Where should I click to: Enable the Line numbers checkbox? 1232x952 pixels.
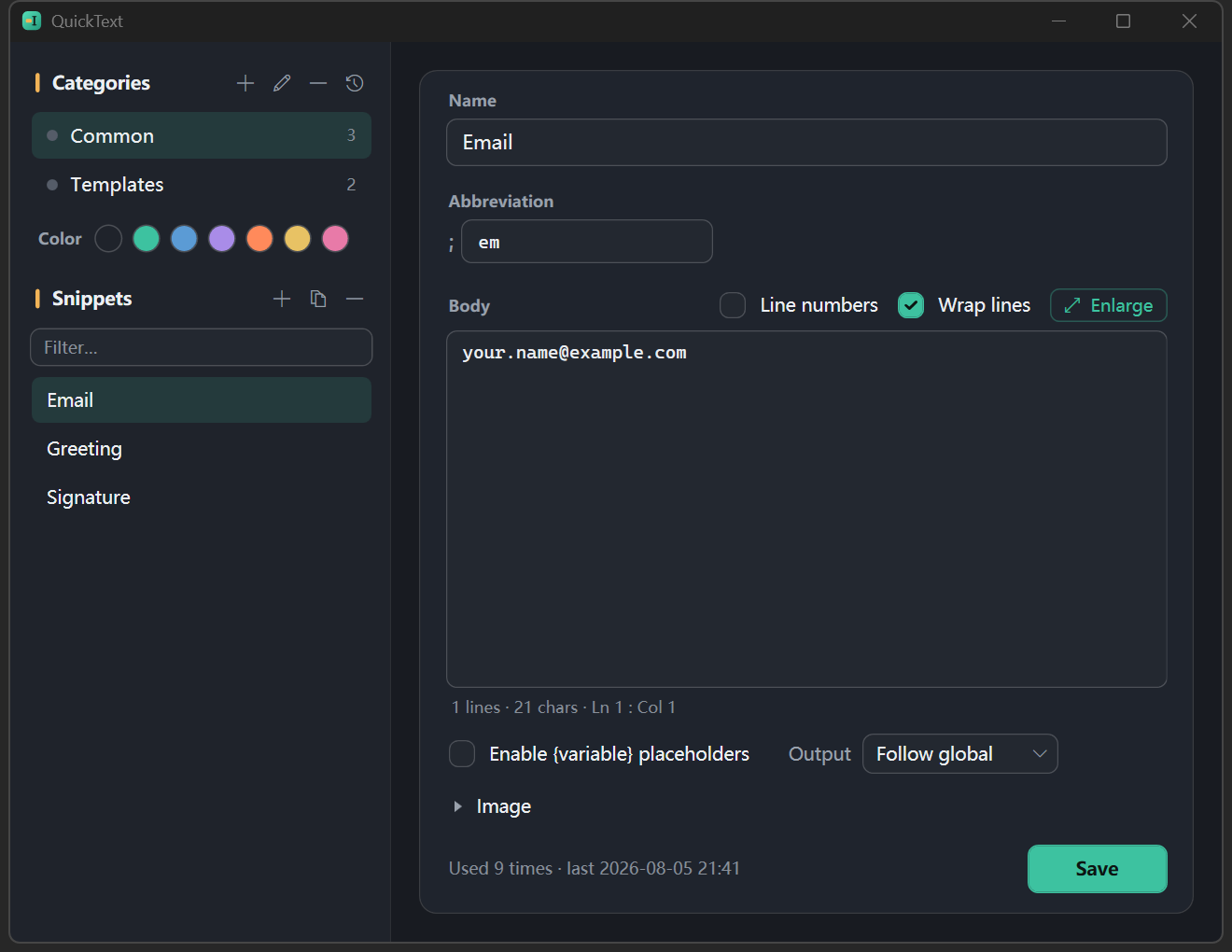733,305
